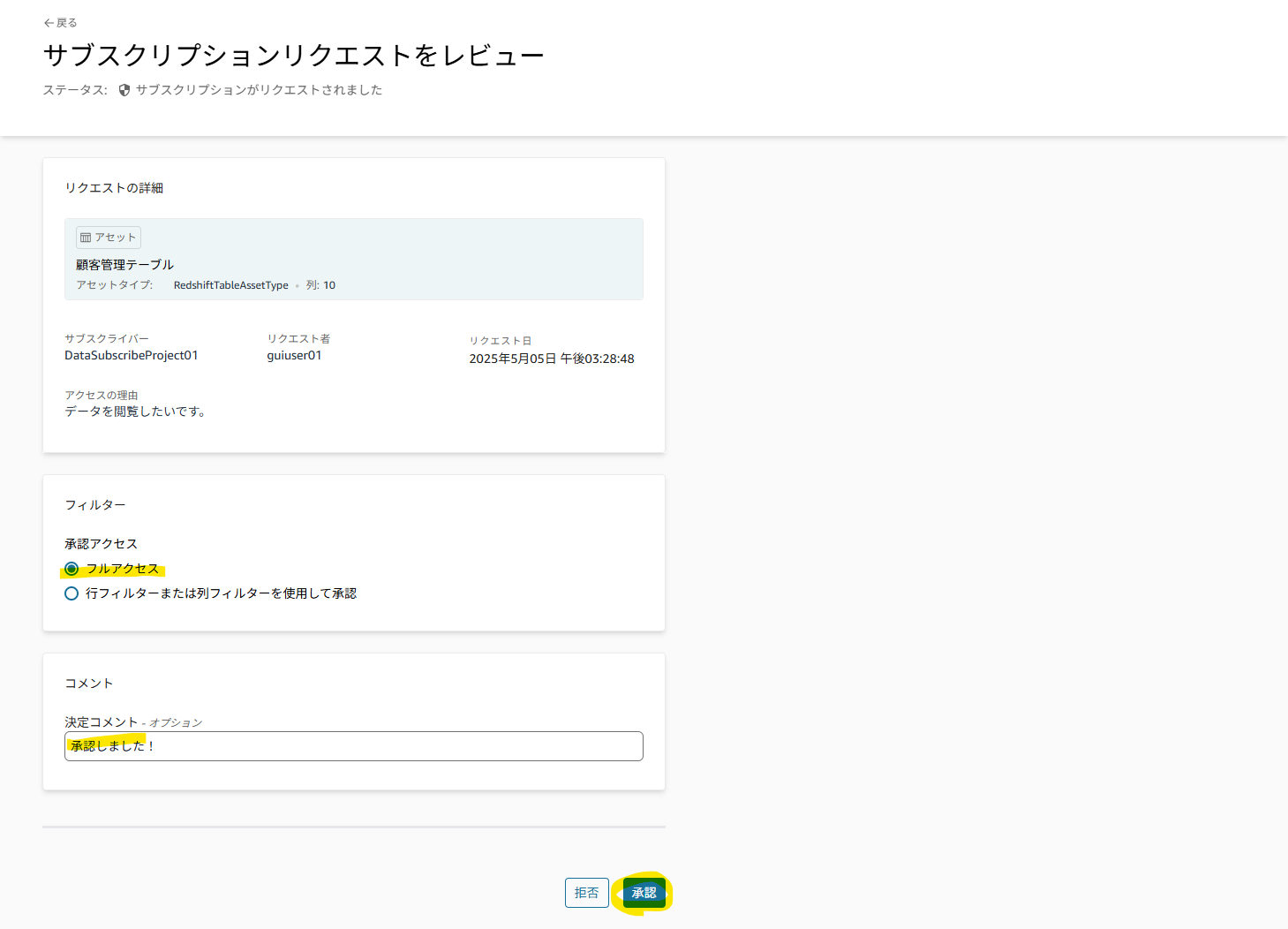The height and width of the screenshot is (929, 1288).
Task: Click the 承認アクセス label
Action: [102, 544]
